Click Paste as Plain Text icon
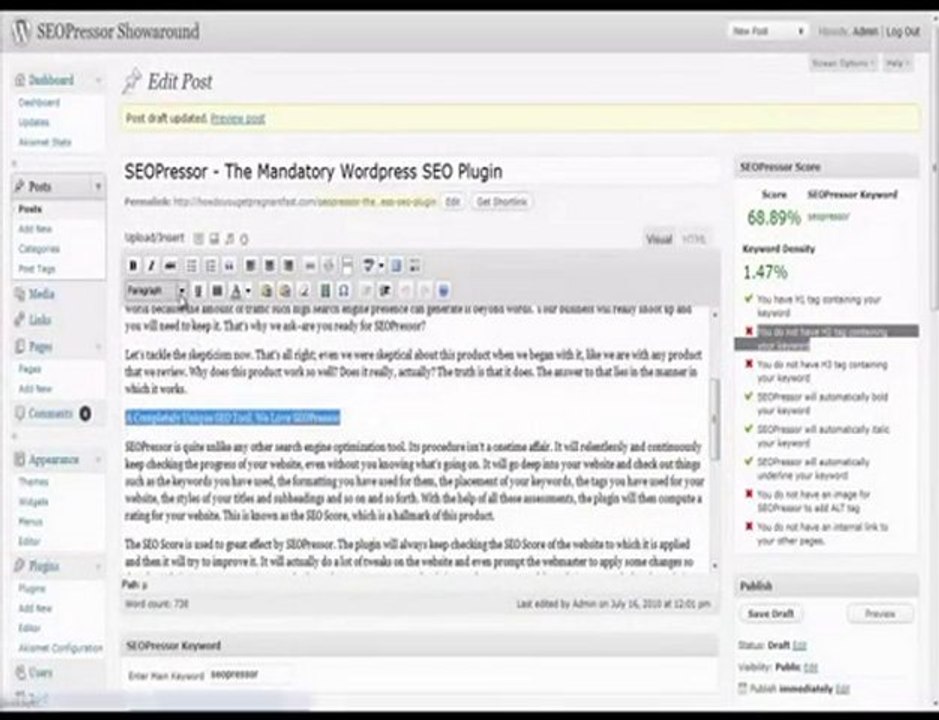Viewport: 939px width, 720px height. pyautogui.click(x=266, y=291)
